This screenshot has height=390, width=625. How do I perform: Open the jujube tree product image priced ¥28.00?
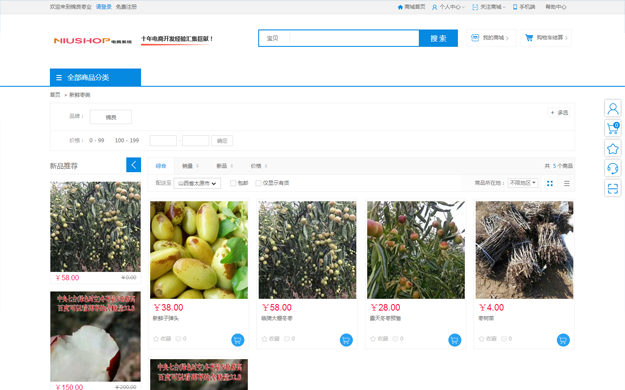coord(416,250)
